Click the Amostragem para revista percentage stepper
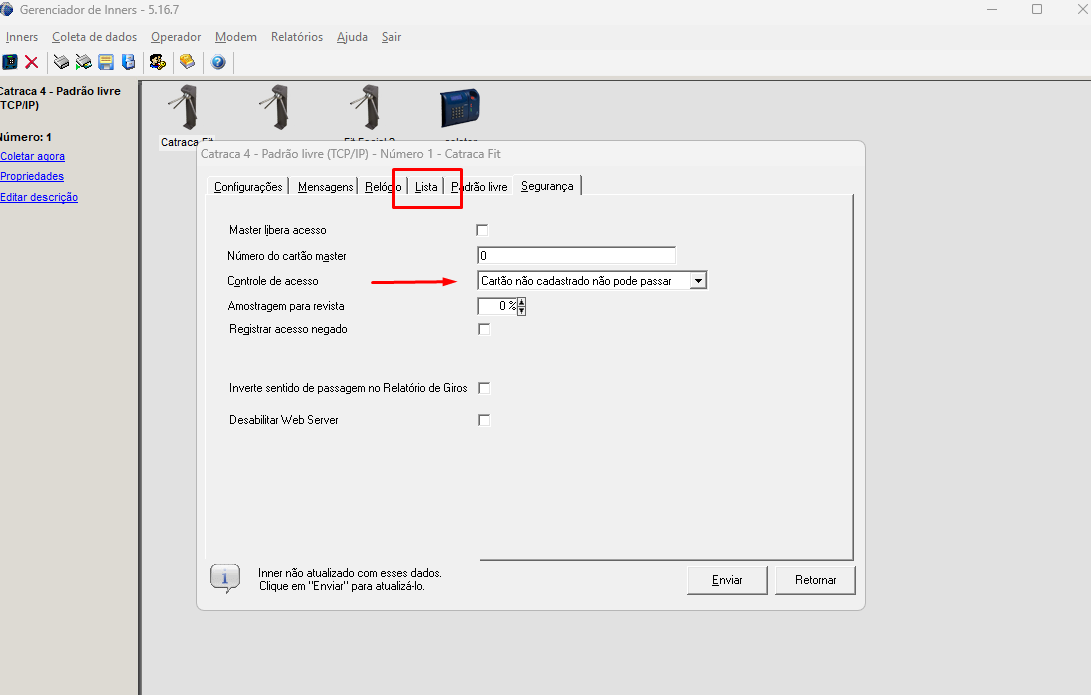 pyautogui.click(x=521, y=307)
